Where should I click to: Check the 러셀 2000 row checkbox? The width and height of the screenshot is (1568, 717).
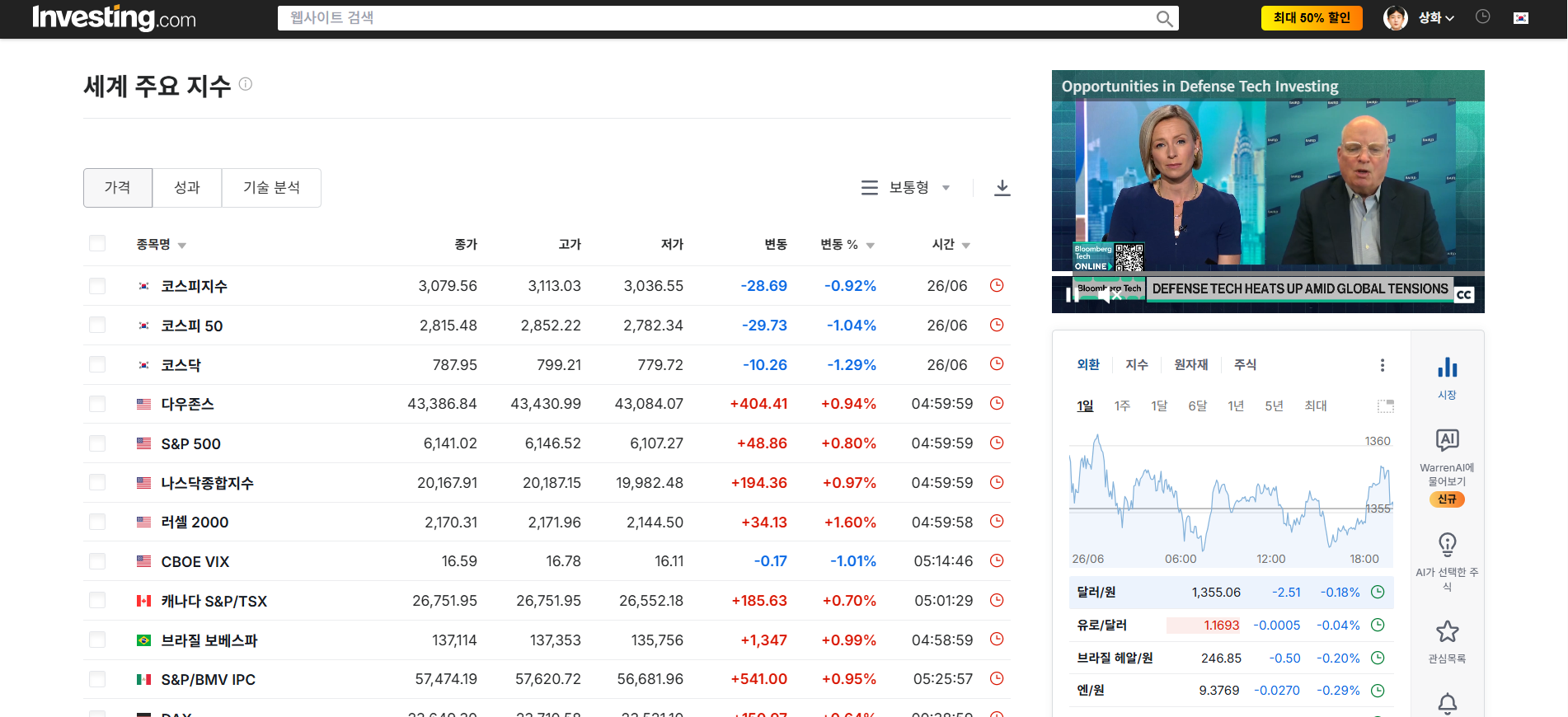pos(97,522)
